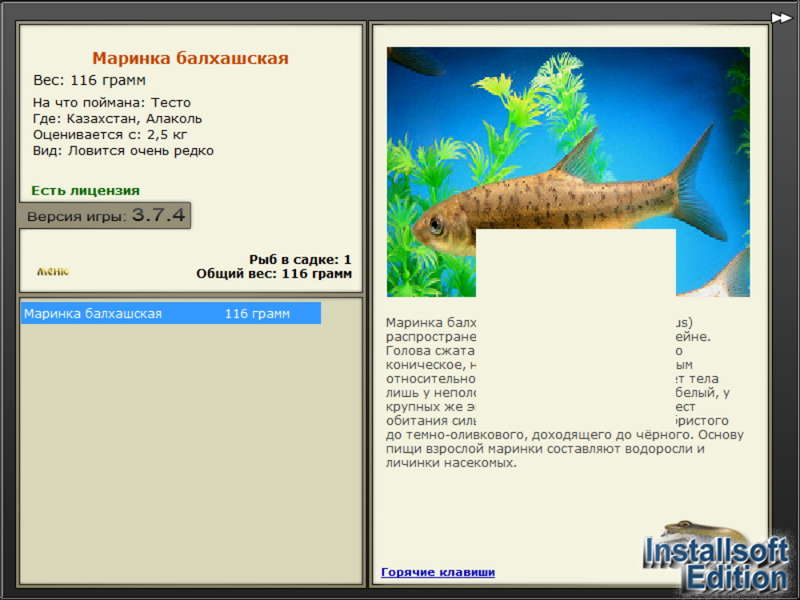Click the Маринка балхашская orange title
This screenshot has height=600, width=800.
click(x=190, y=58)
